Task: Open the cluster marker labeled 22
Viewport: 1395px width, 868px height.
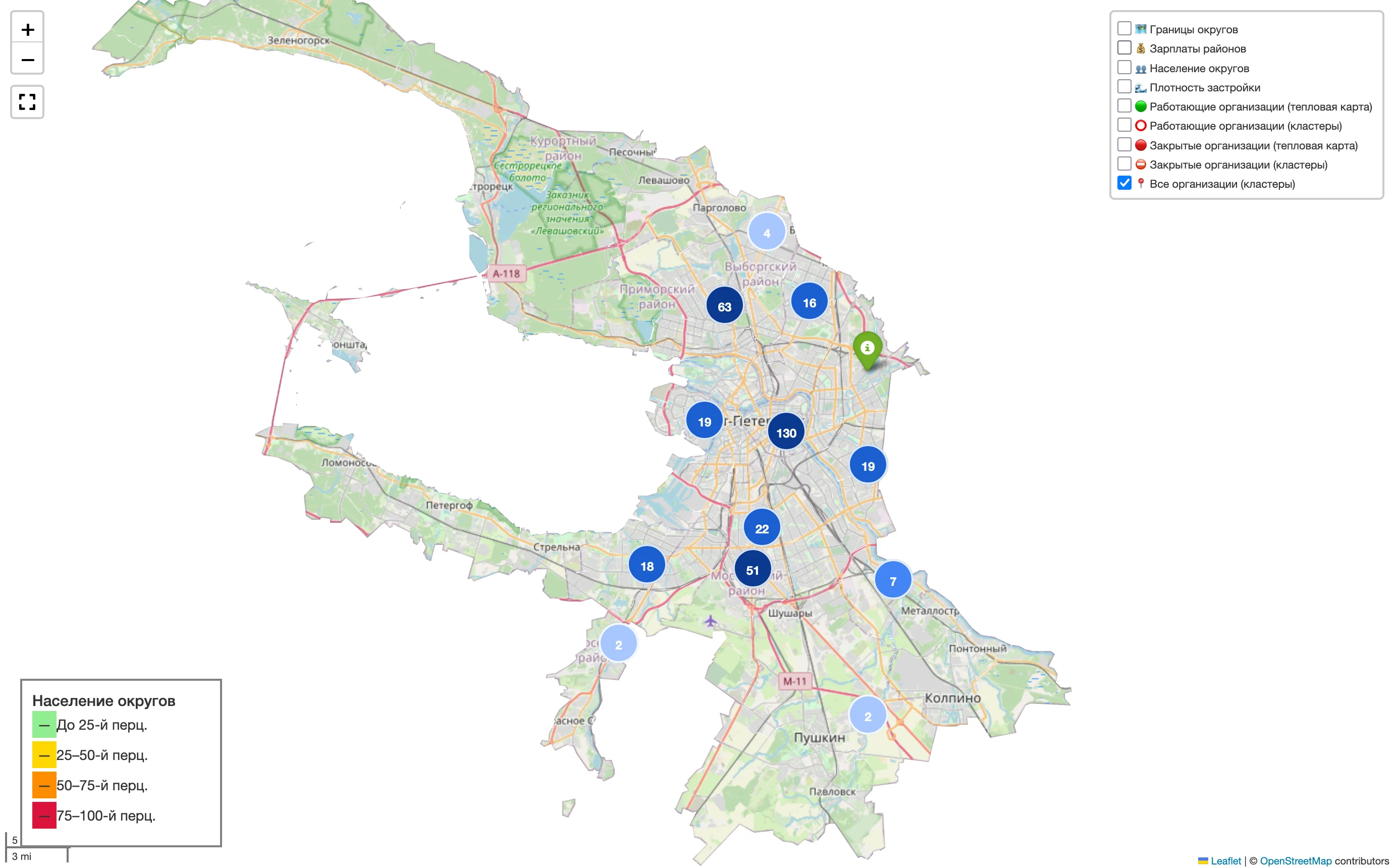Action: tap(762, 528)
